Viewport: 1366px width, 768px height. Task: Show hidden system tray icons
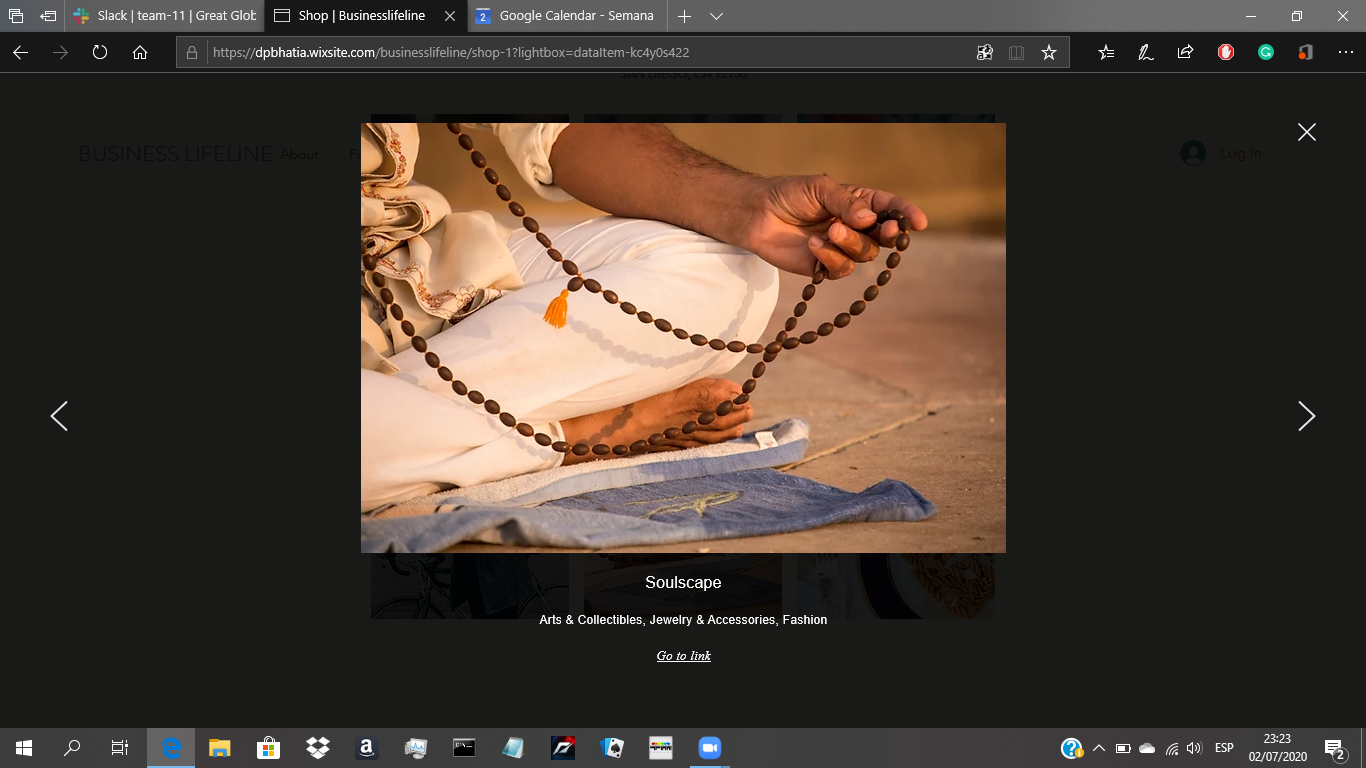tap(1098, 748)
